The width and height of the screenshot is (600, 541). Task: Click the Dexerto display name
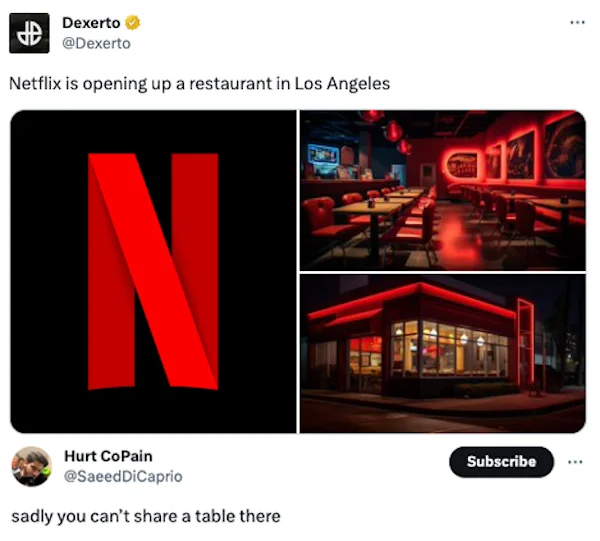point(91,23)
